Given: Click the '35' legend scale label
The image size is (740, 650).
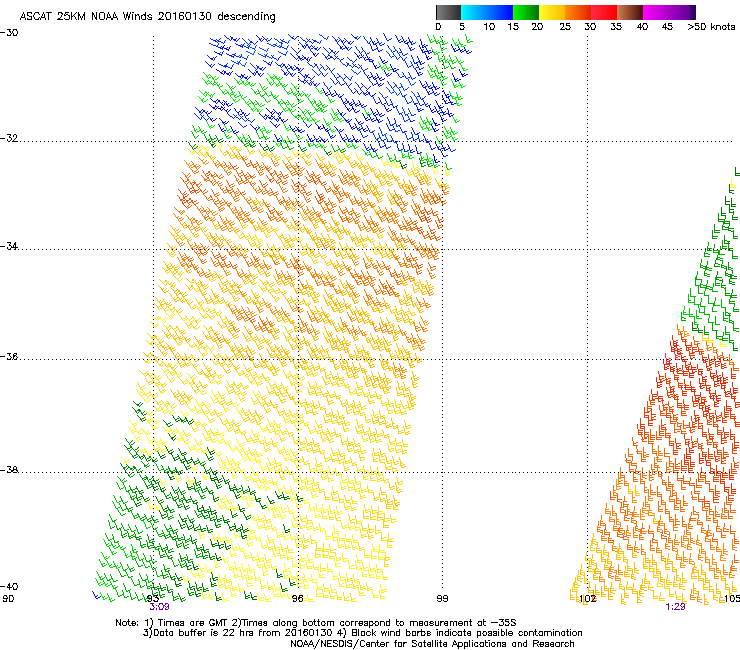Looking at the screenshot, I should tap(616, 27).
